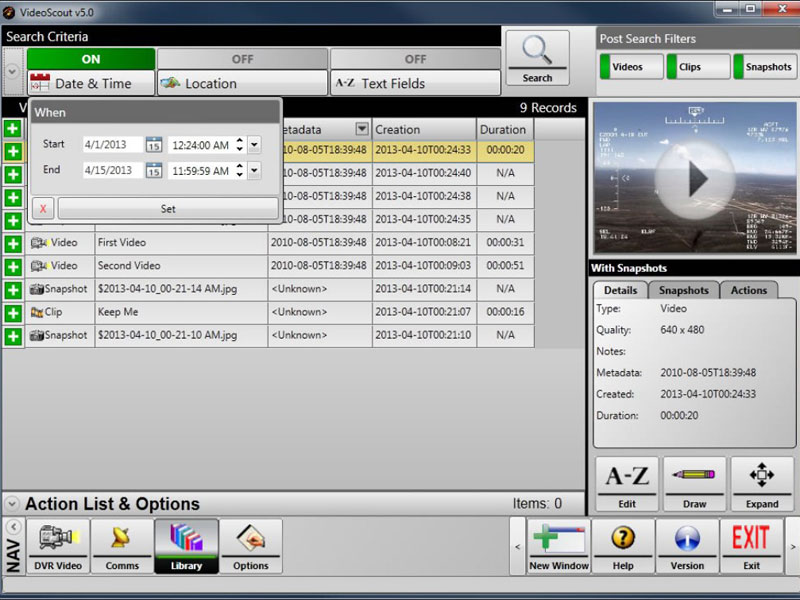
Task: Click green plus for 00-21-14 snapshot row
Action: [13, 290]
